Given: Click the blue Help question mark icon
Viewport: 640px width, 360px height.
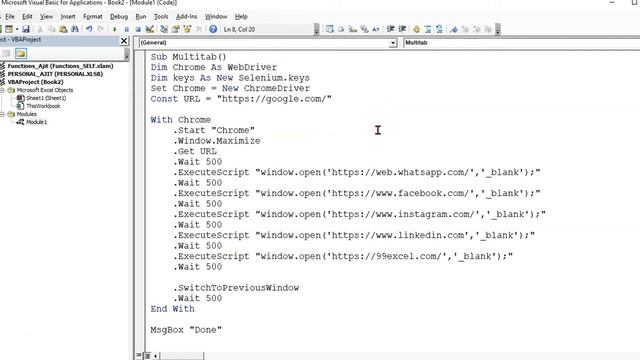Looking at the screenshot, I should (213, 29).
